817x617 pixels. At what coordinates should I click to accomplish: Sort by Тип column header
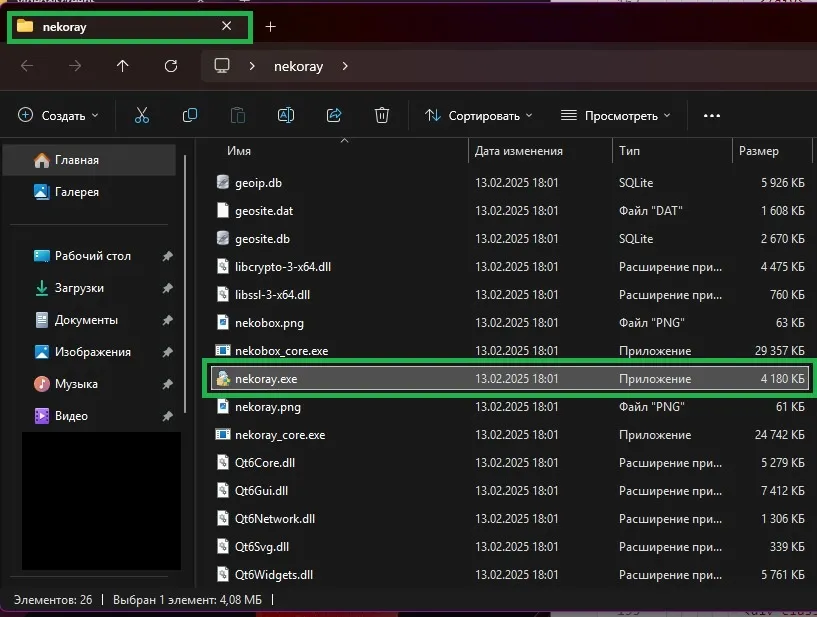[x=629, y=151]
